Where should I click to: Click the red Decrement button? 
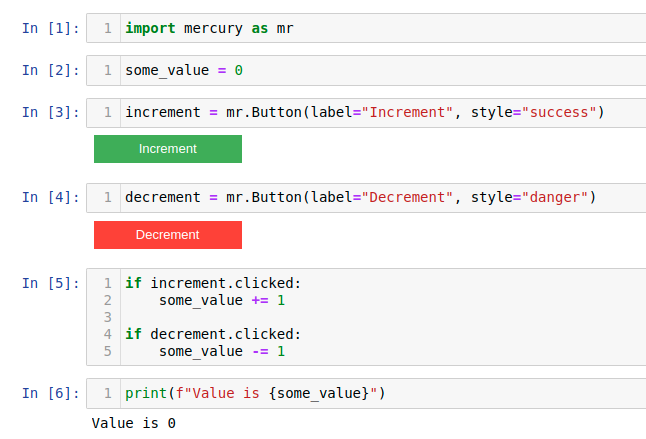pos(168,235)
